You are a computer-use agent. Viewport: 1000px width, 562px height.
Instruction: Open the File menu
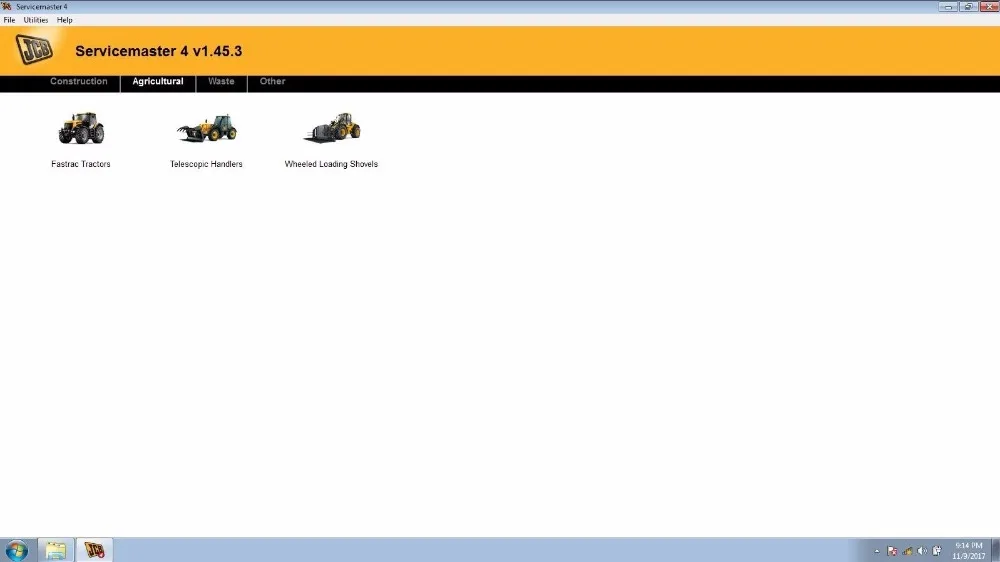[x=10, y=20]
